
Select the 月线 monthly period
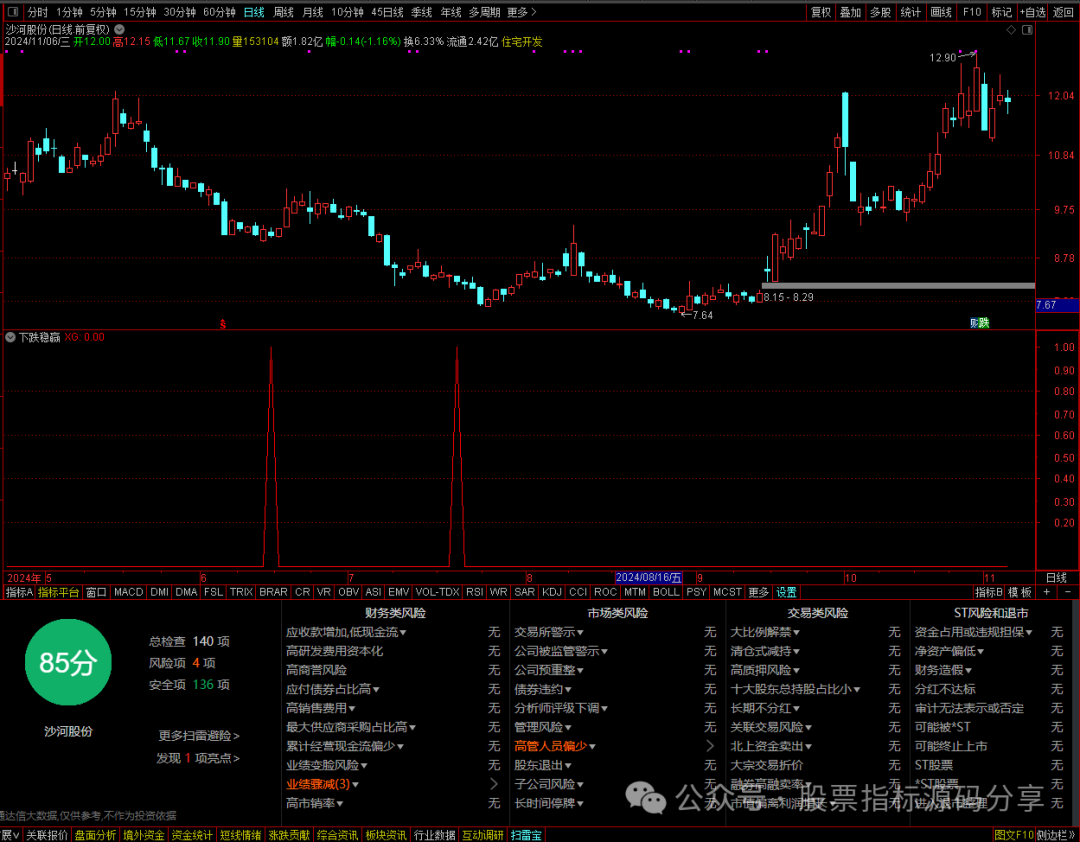click(313, 12)
